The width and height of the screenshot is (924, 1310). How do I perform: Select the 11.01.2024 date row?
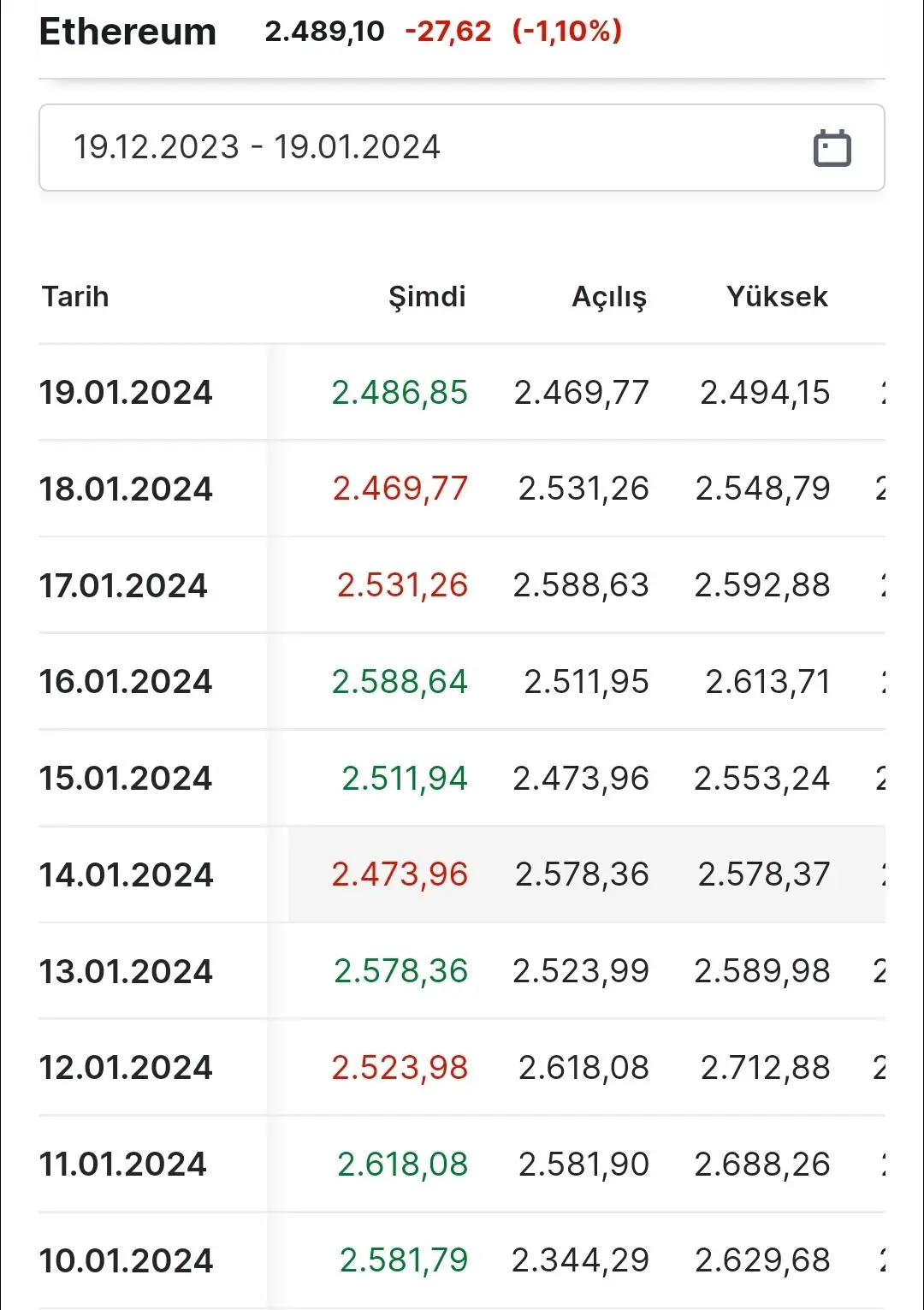click(123, 1165)
